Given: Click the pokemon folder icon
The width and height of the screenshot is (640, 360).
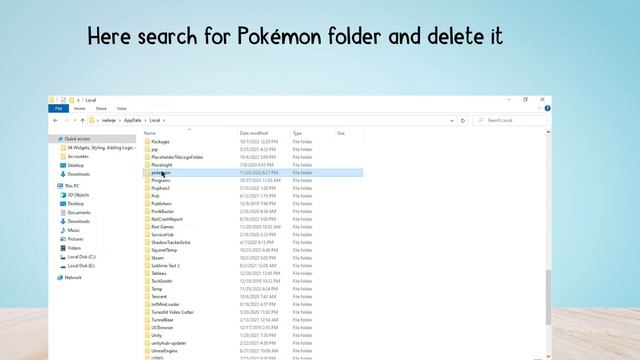Looking at the screenshot, I should [x=147, y=173].
